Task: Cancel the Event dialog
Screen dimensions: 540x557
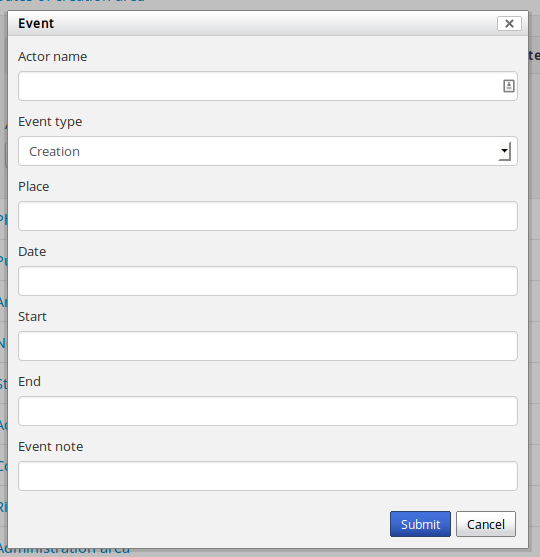Action: pyautogui.click(x=486, y=524)
